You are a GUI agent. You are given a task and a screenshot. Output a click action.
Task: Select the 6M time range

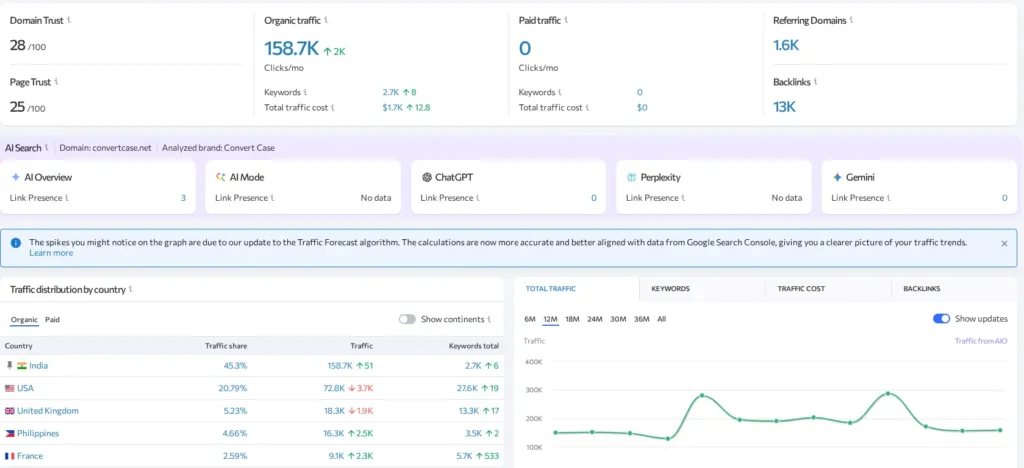tap(530, 319)
